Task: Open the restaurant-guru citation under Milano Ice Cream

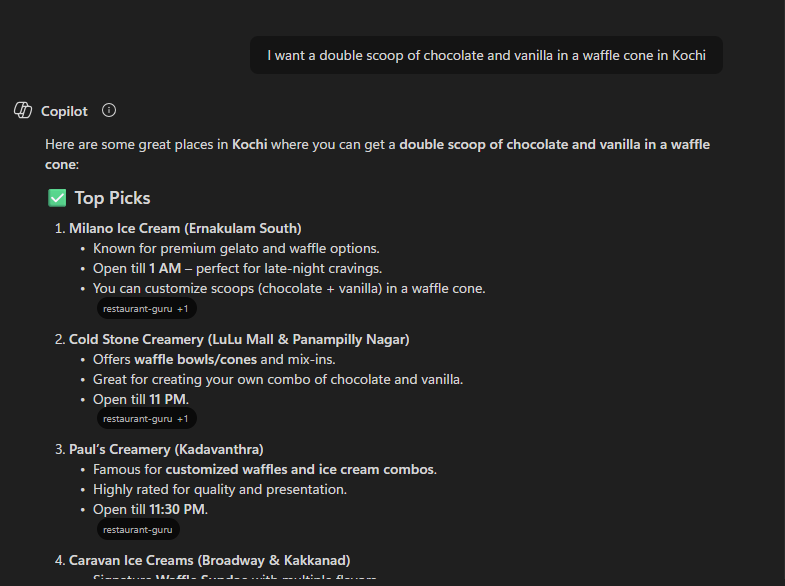Action: coord(146,309)
